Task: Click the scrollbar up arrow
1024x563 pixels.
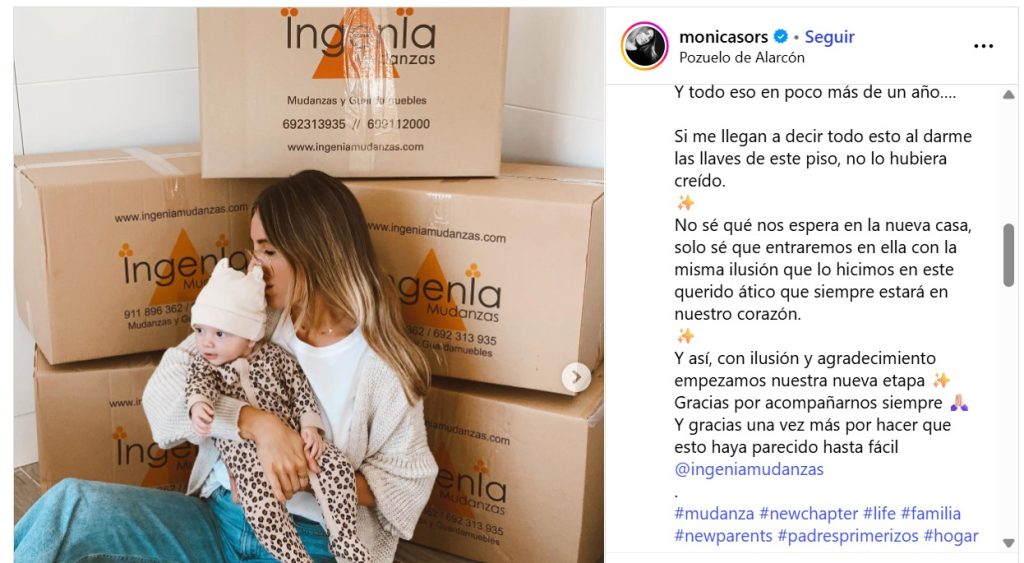Action: [1008, 95]
